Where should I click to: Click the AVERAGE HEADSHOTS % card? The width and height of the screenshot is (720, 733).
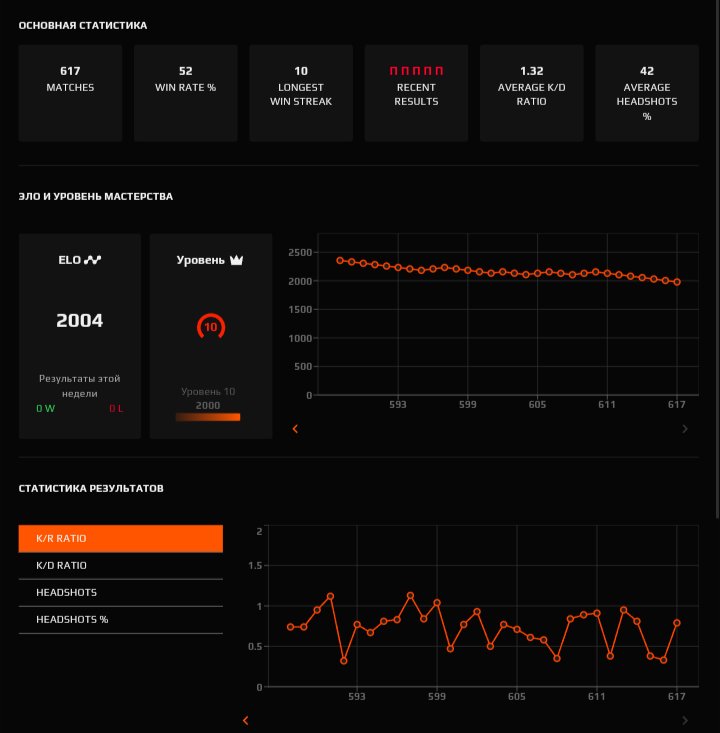[647, 93]
